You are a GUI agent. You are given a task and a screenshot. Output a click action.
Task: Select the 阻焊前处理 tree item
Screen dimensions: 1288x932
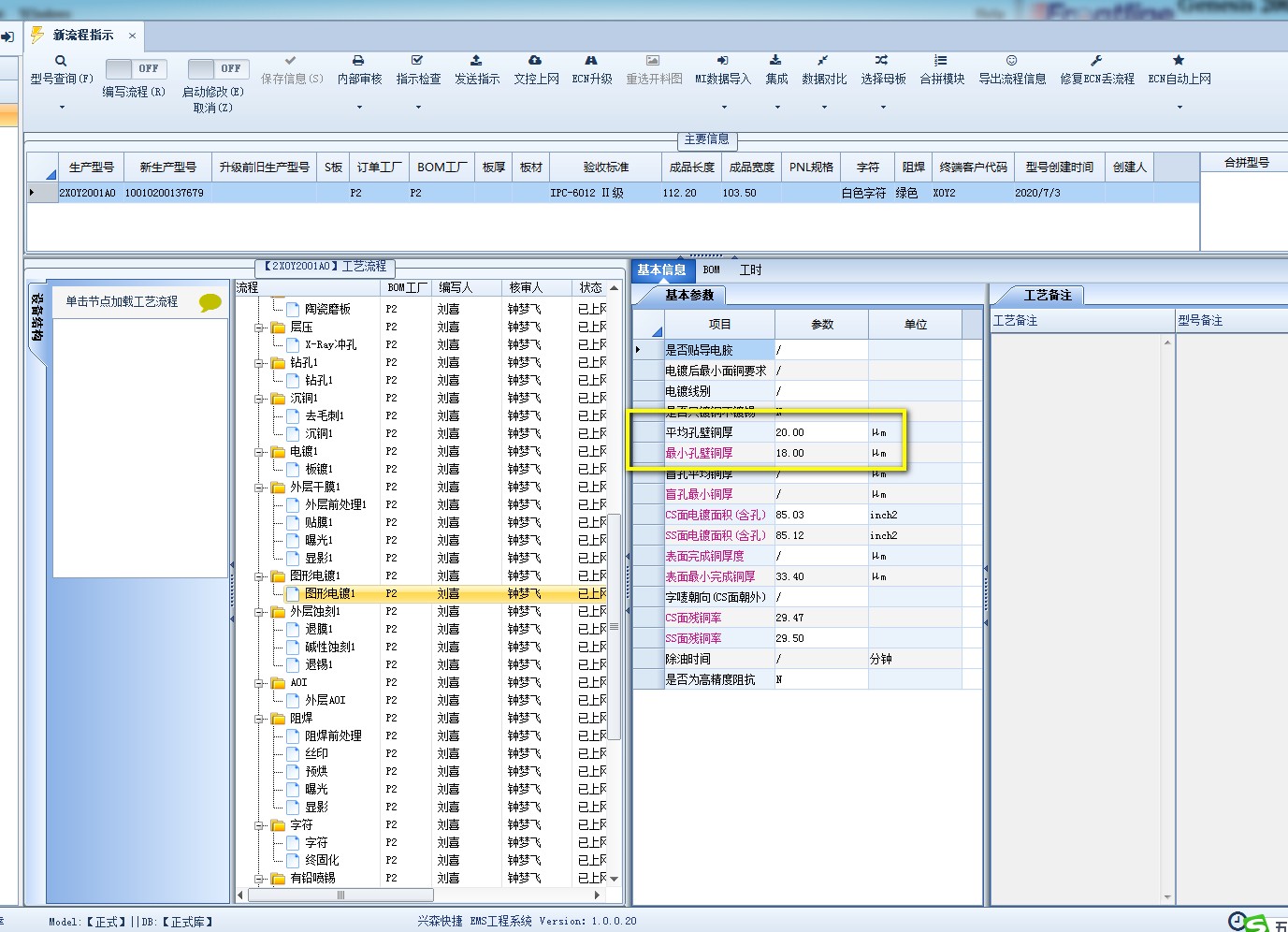coord(333,735)
